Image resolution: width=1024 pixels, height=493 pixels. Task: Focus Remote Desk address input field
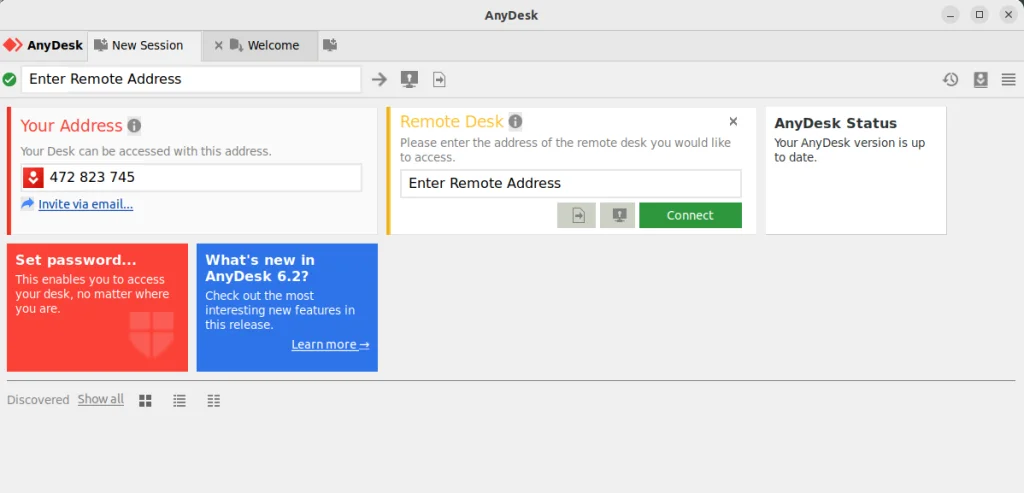click(x=571, y=183)
